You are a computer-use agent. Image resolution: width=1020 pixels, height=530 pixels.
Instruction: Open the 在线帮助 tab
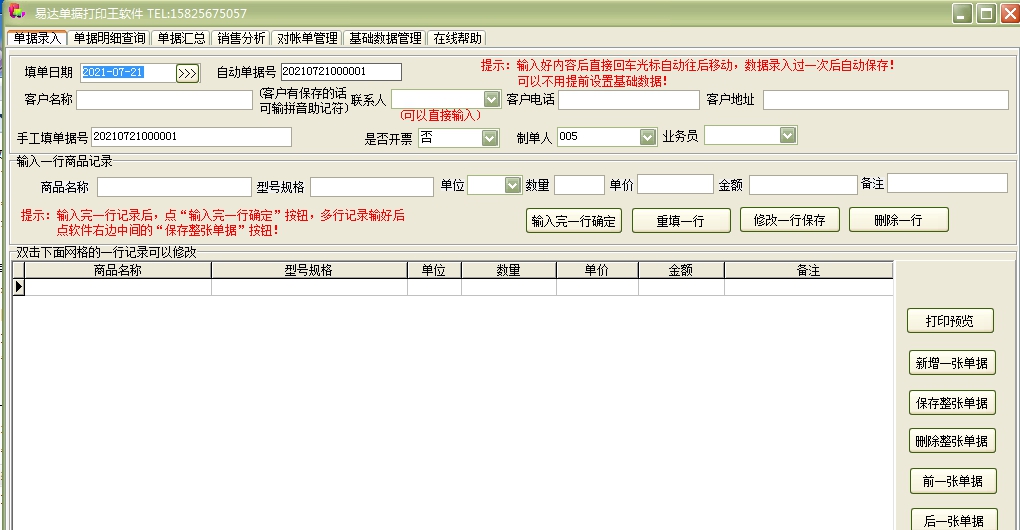pyautogui.click(x=457, y=38)
